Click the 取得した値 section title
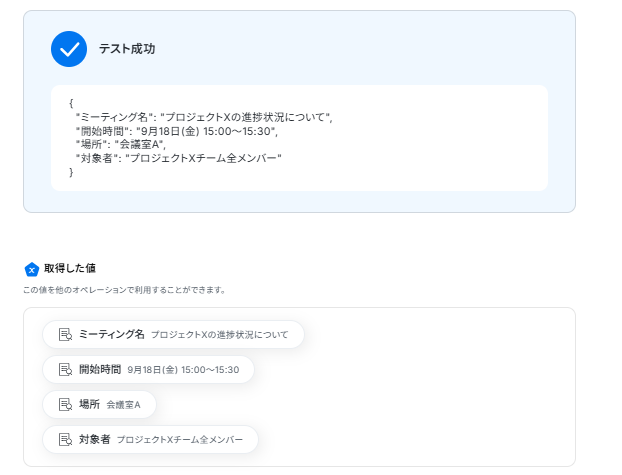622x475 pixels. tap(70, 268)
